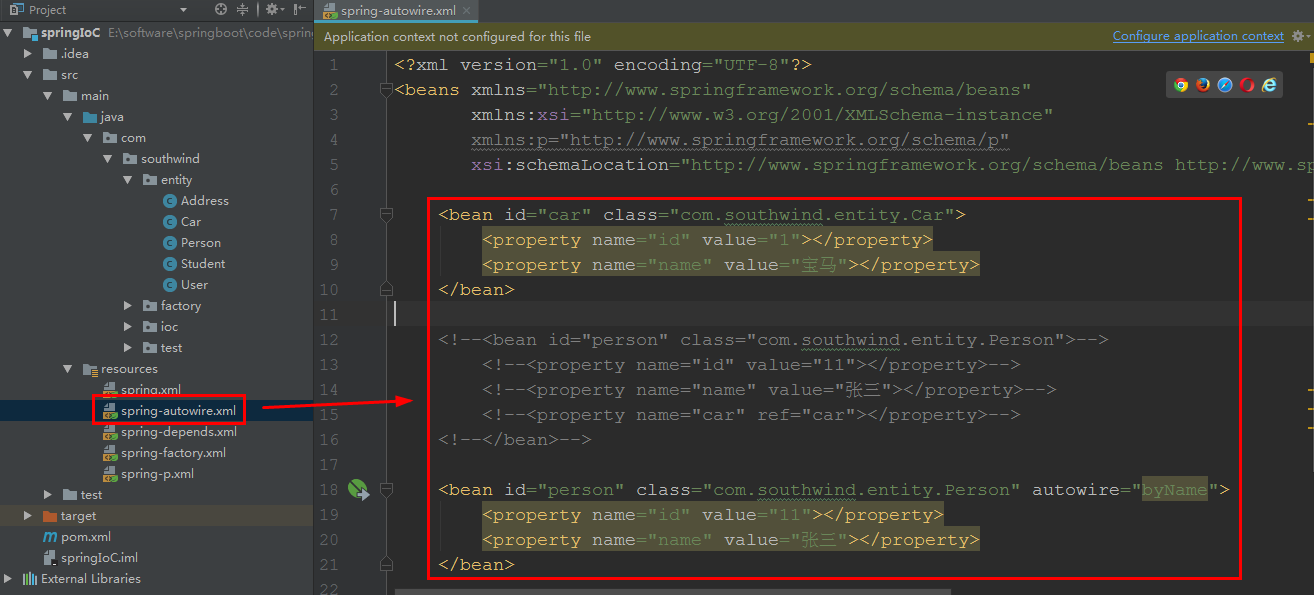This screenshot has width=1314, height=595.
Task: Click the collapse all icon in Project panel
Action: (x=244, y=10)
